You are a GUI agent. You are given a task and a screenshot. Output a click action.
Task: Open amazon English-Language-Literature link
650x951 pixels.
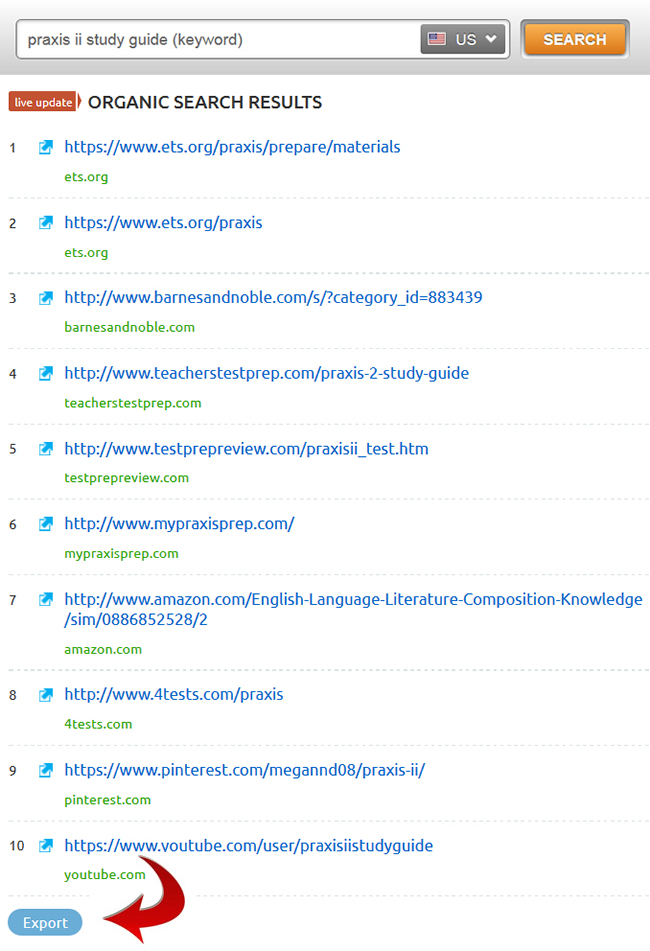353,609
